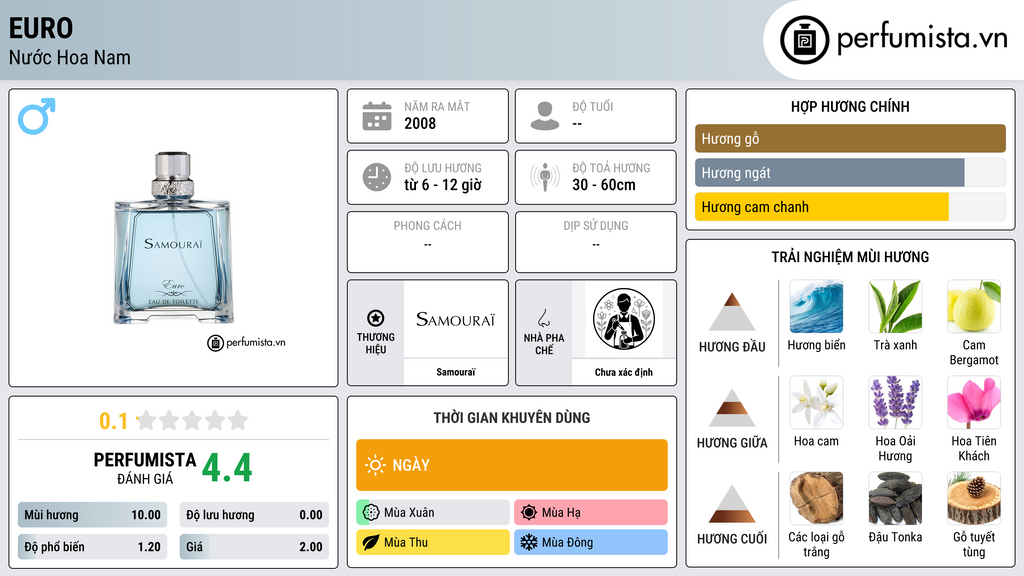Screen dimensions: 1024x576
Task: Click the Cam Bergamot fruit image
Action: point(974,307)
